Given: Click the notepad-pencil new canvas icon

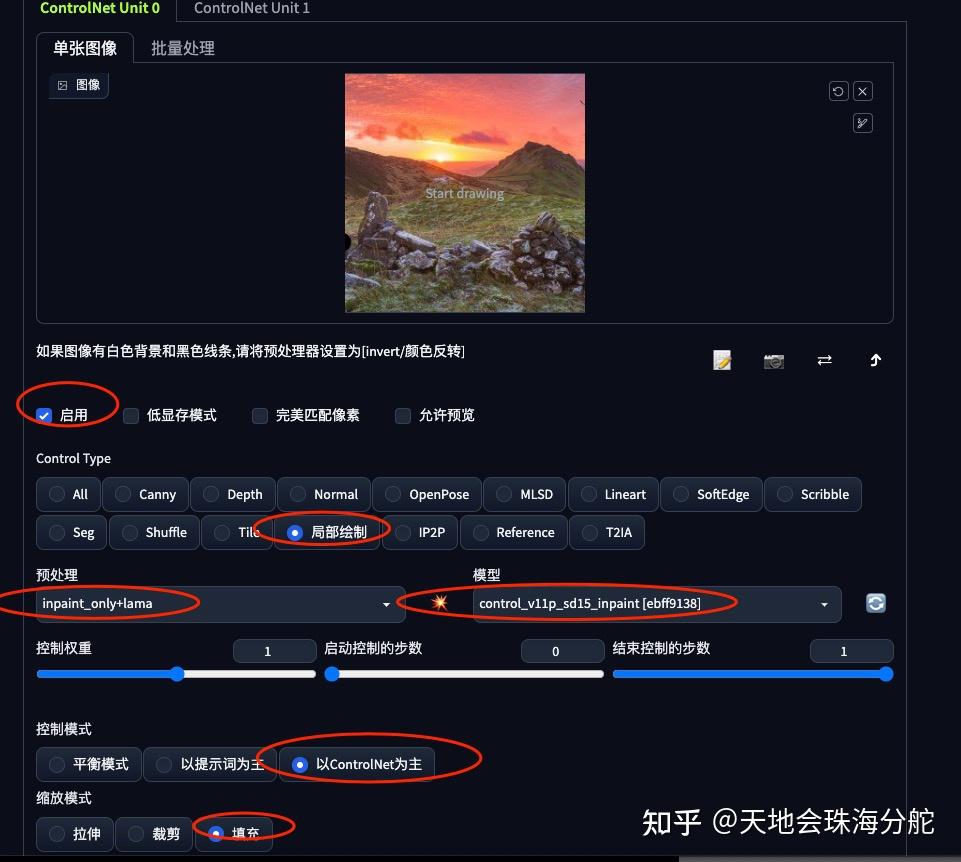Looking at the screenshot, I should pyautogui.click(x=721, y=360).
